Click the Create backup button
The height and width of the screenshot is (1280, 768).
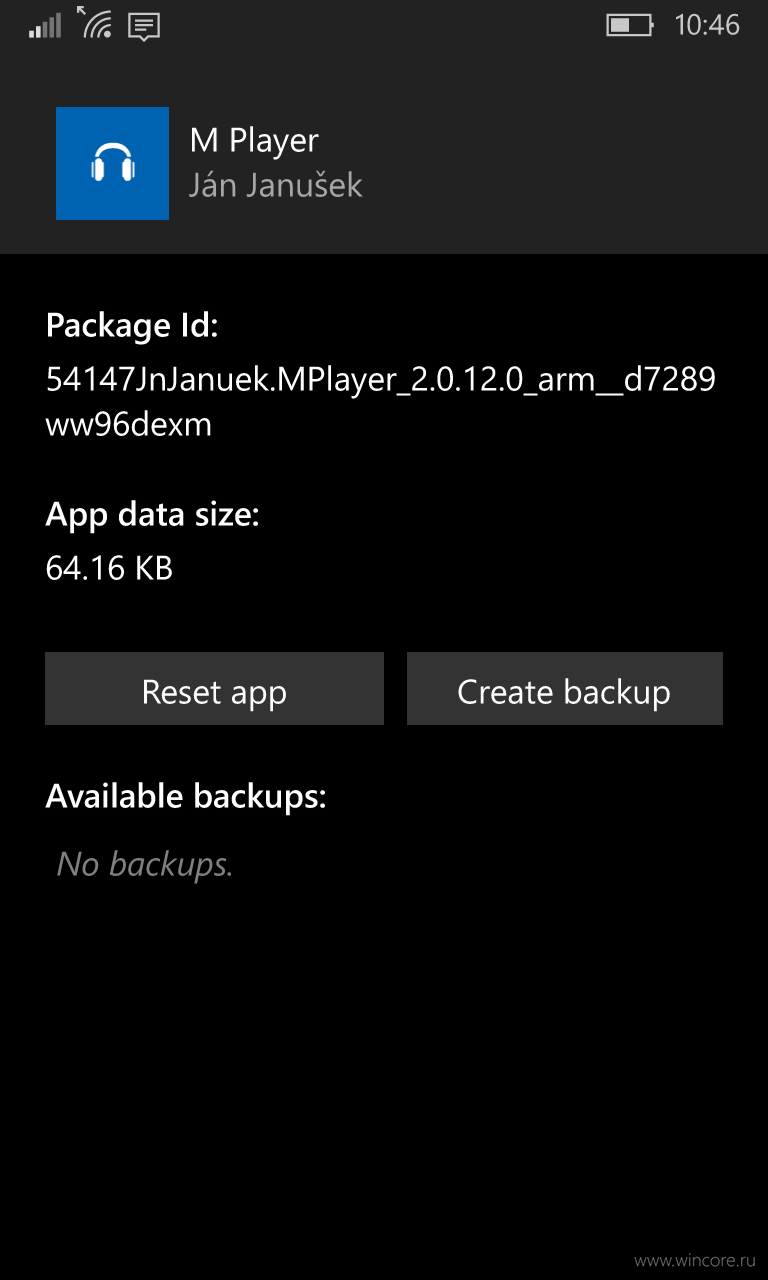pos(564,689)
